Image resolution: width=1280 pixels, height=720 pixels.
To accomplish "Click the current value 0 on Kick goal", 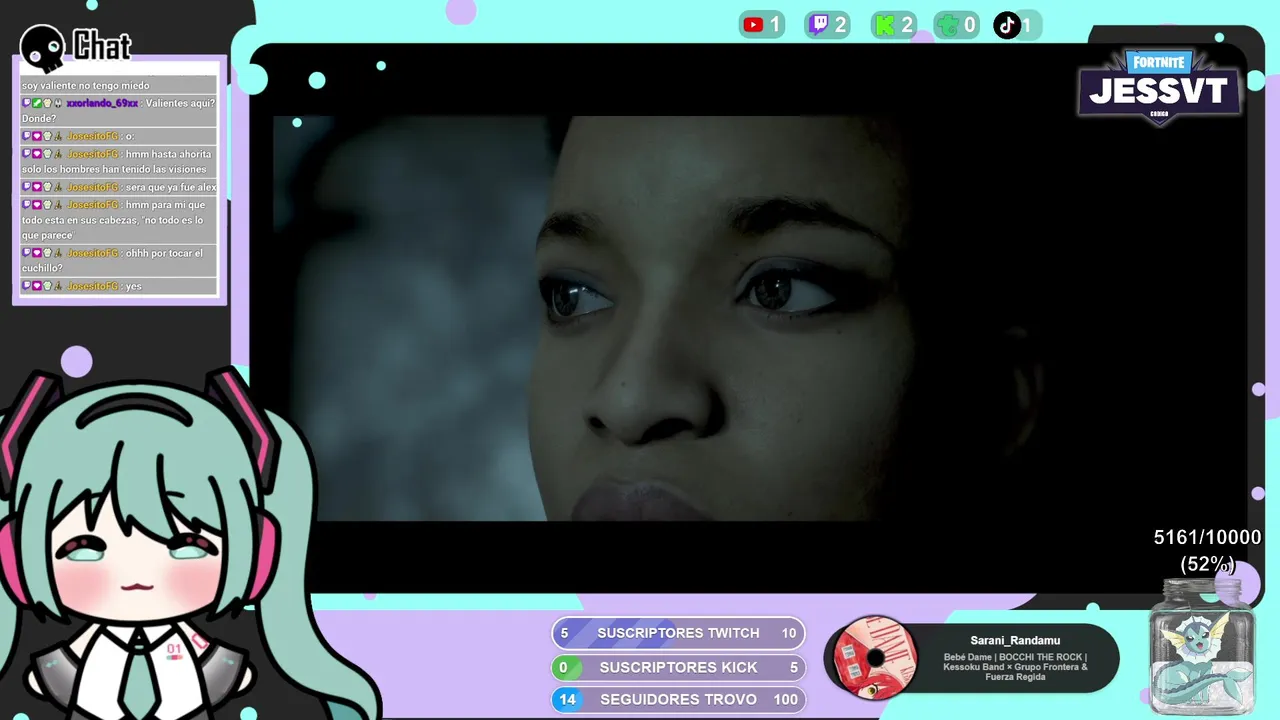I will (x=563, y=667).
